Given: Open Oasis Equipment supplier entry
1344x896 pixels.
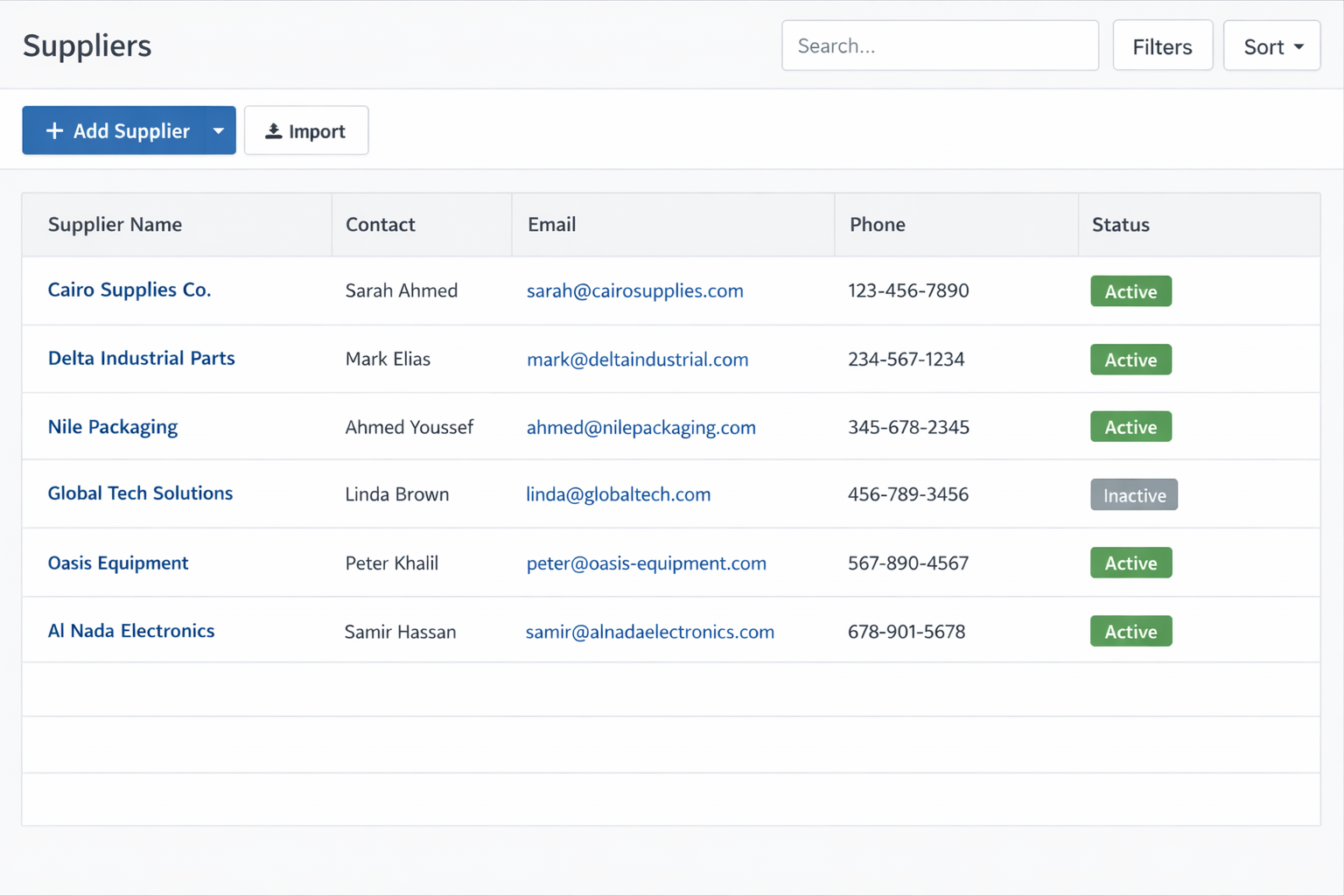Looking at the screenshot, I should click(118, 563).
